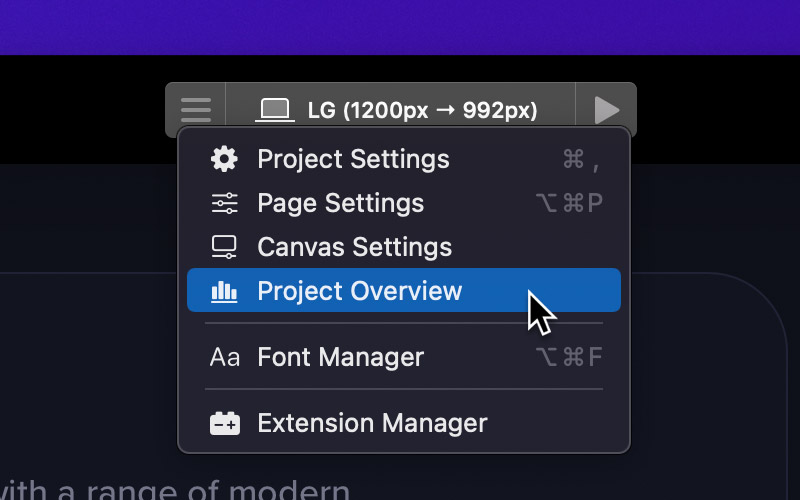Click the ⌥⌘P shortcut hint
Image resolution: width=800 pixels, height=500 pixels.
[x=569, y=203]
